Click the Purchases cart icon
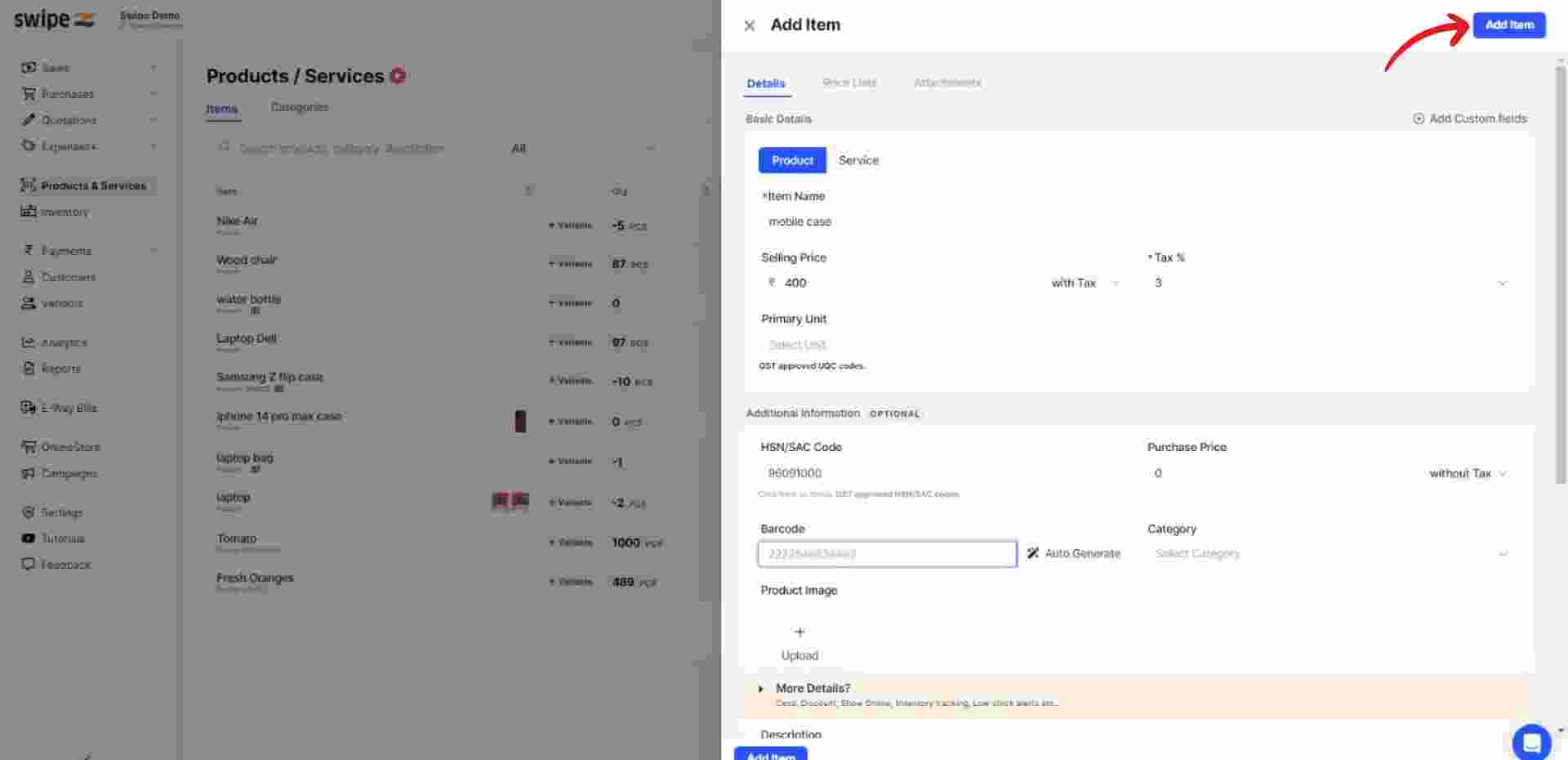 coord(29,94)
